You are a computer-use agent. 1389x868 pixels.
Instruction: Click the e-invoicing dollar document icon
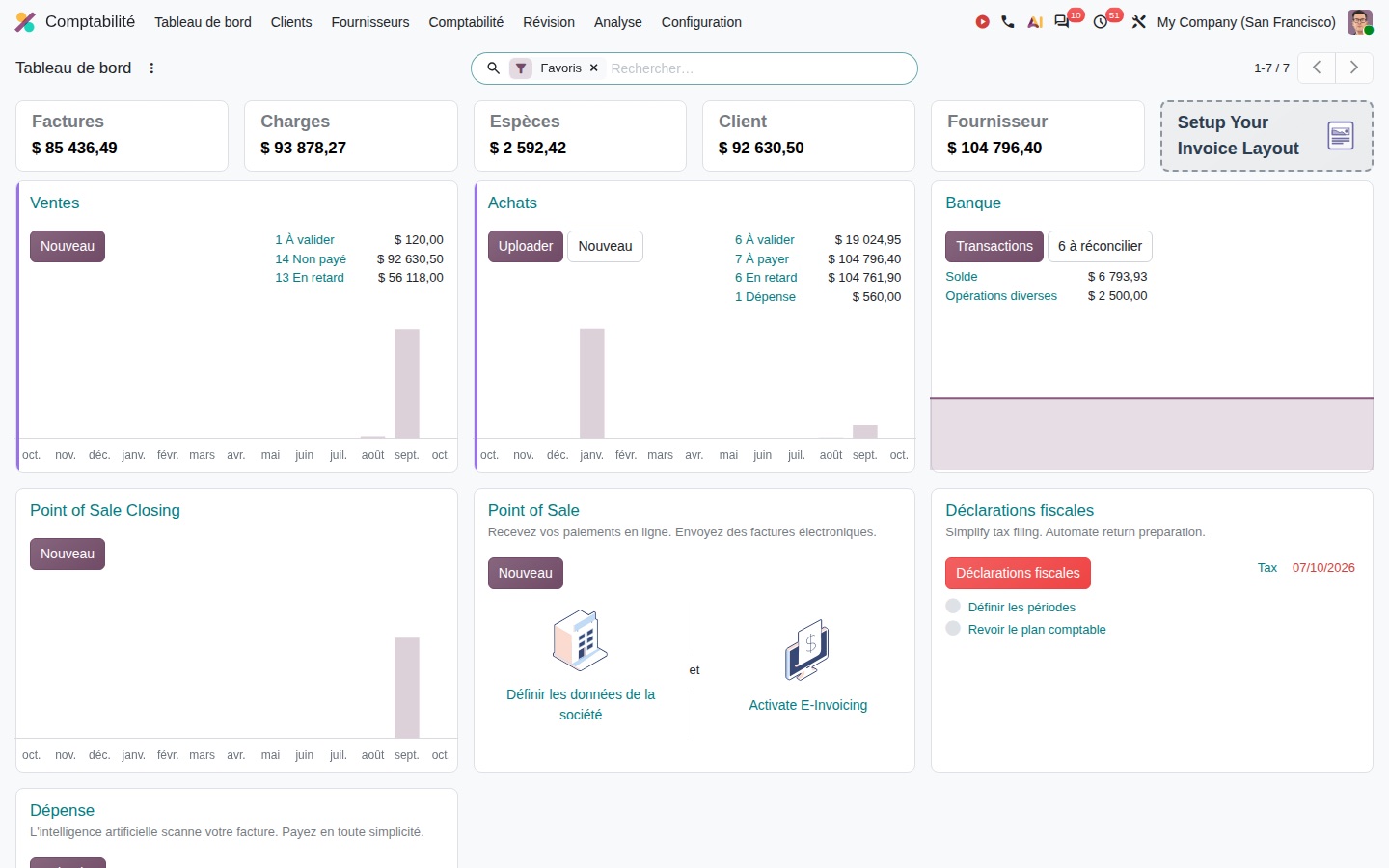pos(807,650)
